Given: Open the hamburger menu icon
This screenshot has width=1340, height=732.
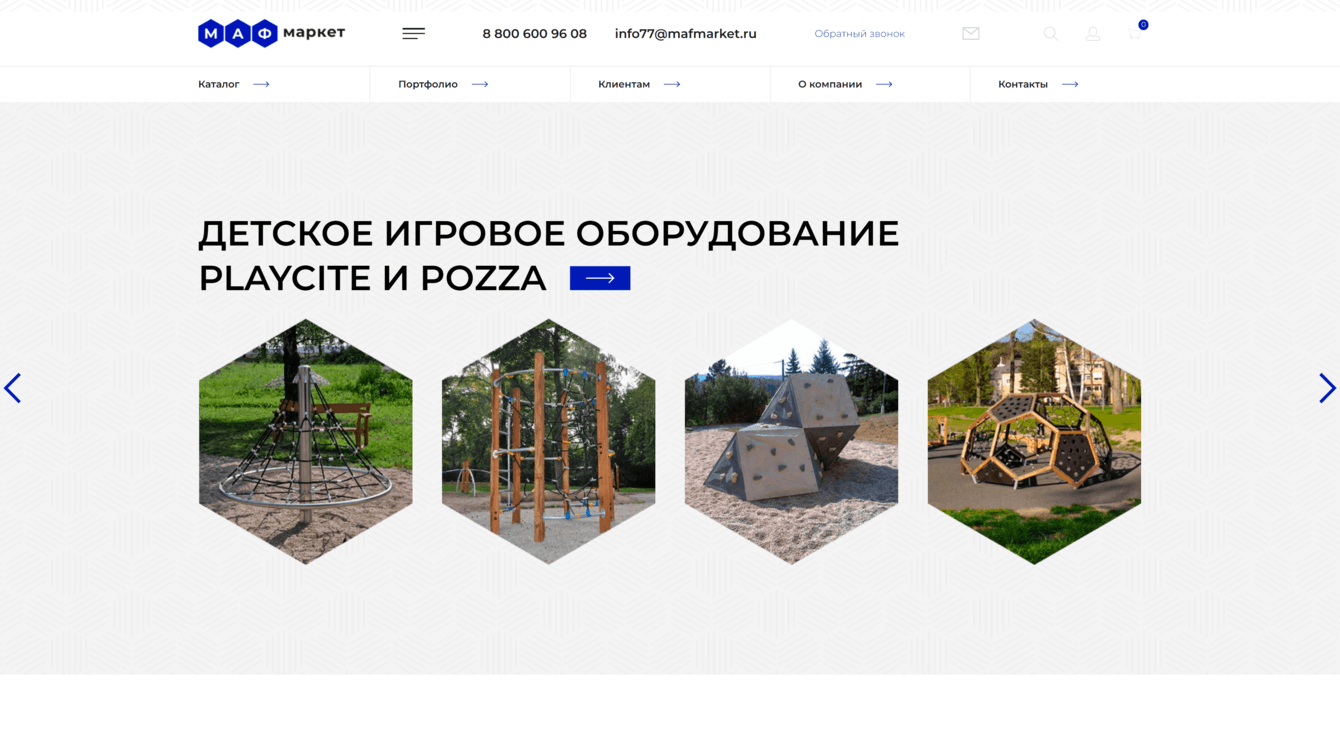Looking at the screenshot, I should tap(413, 32).
